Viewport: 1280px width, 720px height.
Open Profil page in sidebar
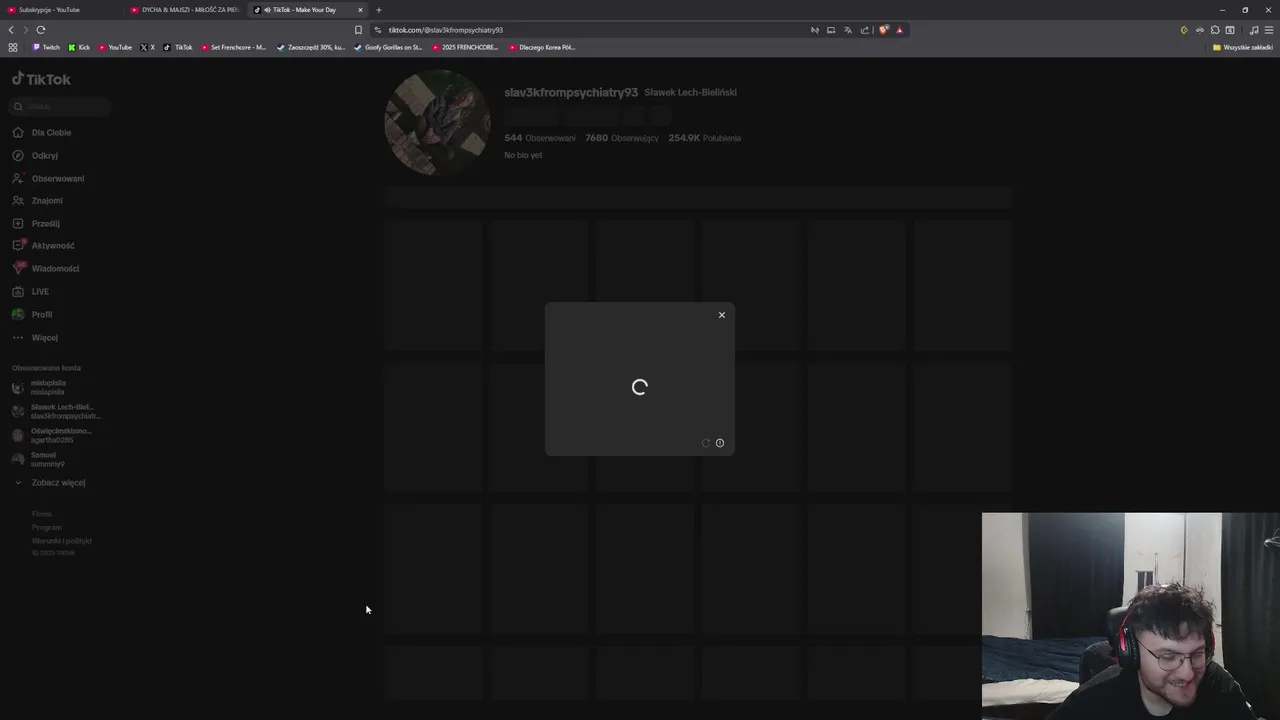(32, 314)
